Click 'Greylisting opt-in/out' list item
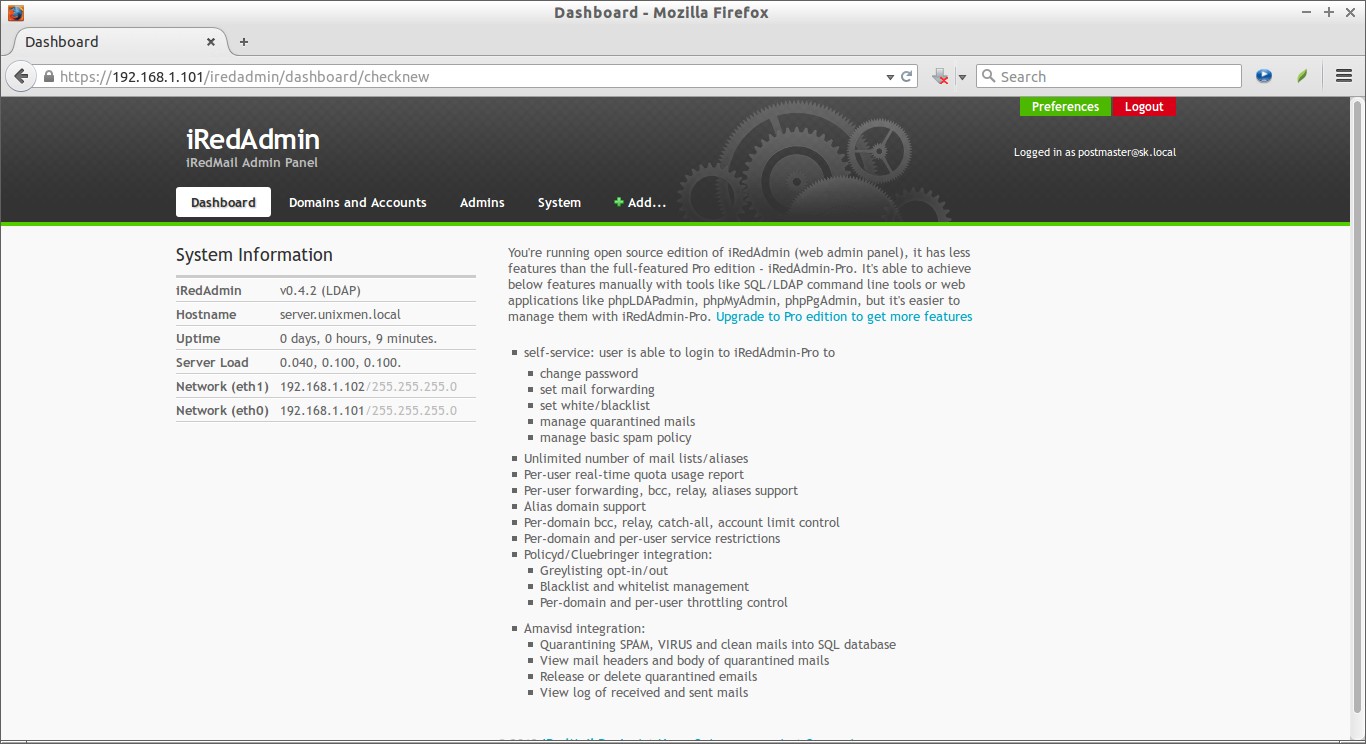The image size is (1366, 744). [x=604, y=570]
